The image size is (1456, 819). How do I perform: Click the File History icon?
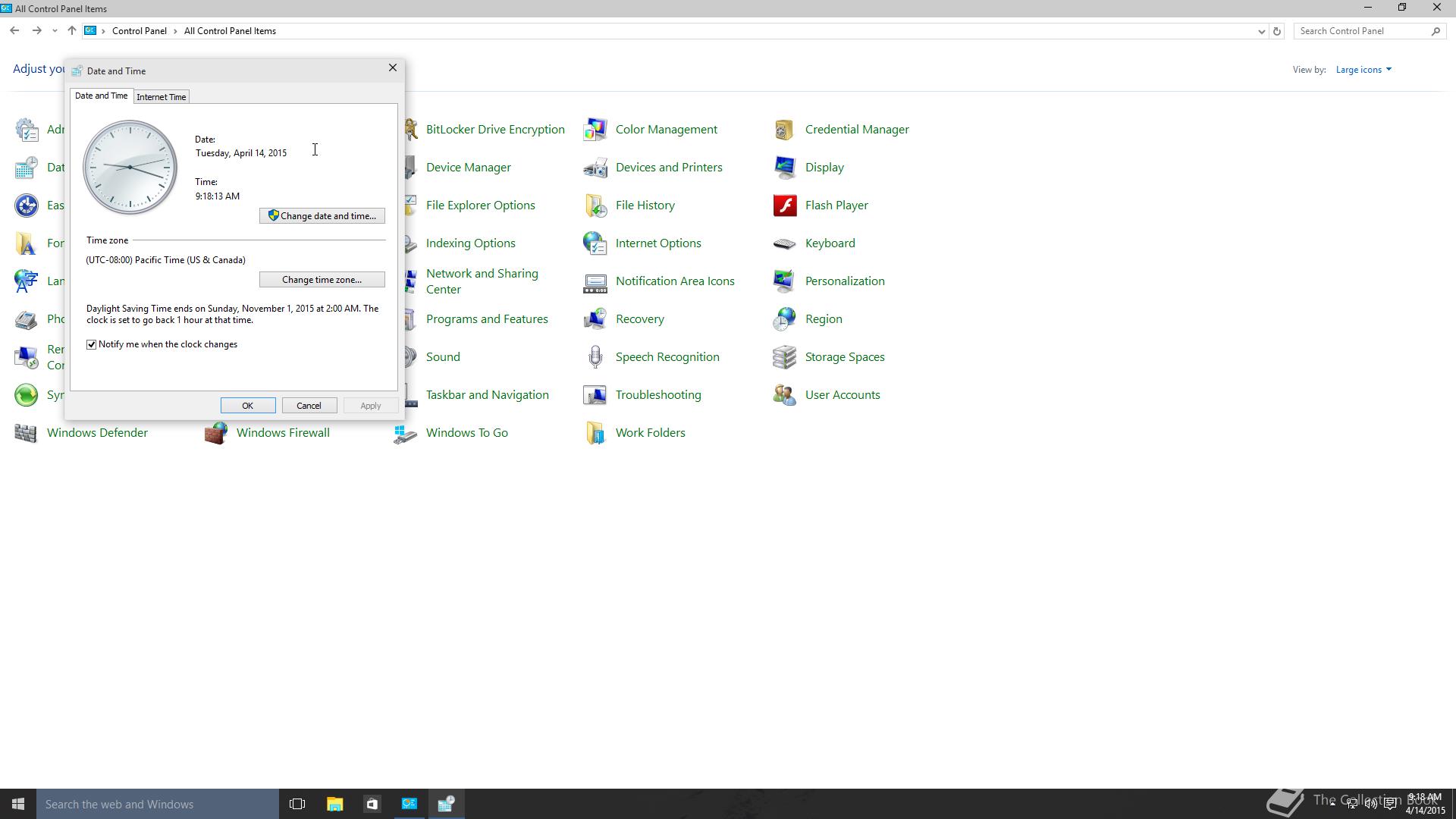click(595, 206)
